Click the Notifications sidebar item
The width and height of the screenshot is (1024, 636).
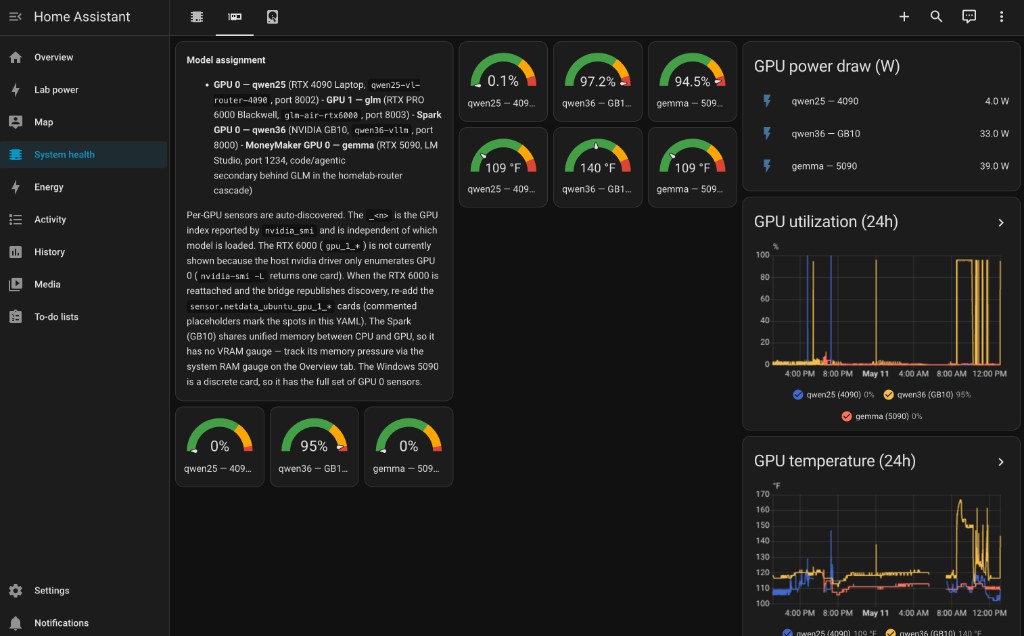coord(84,623)
